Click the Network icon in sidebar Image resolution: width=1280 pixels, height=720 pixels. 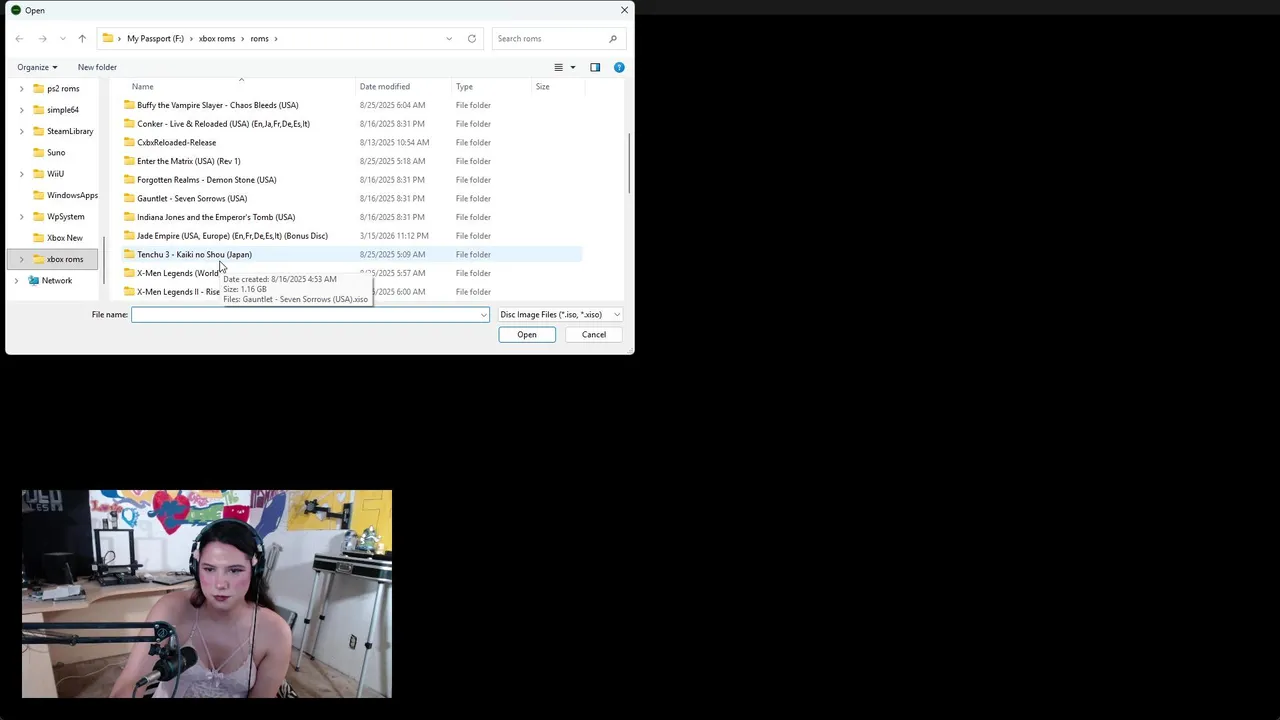point(33,281)
